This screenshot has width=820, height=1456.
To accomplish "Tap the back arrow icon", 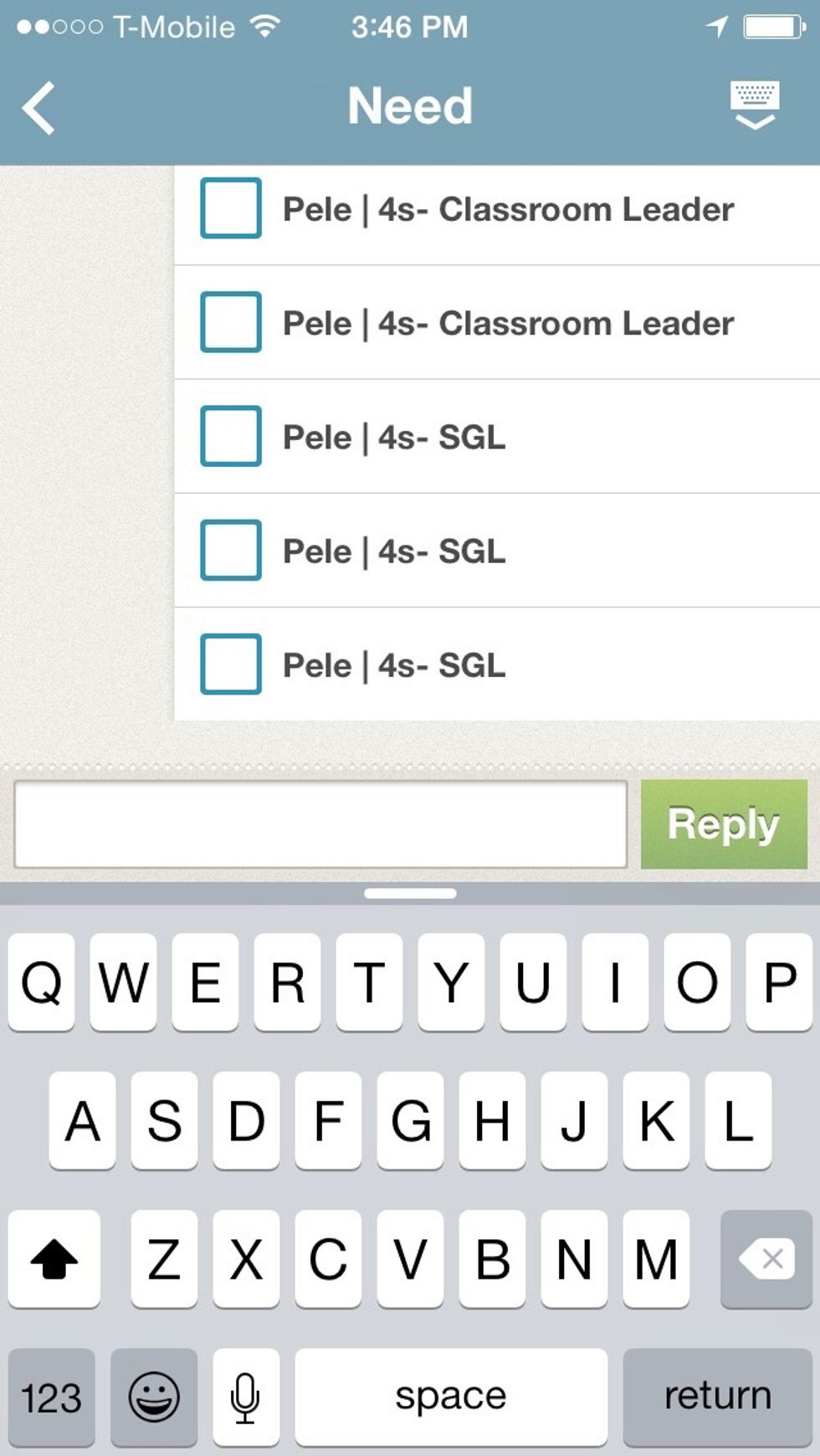I will pos(39,108).
